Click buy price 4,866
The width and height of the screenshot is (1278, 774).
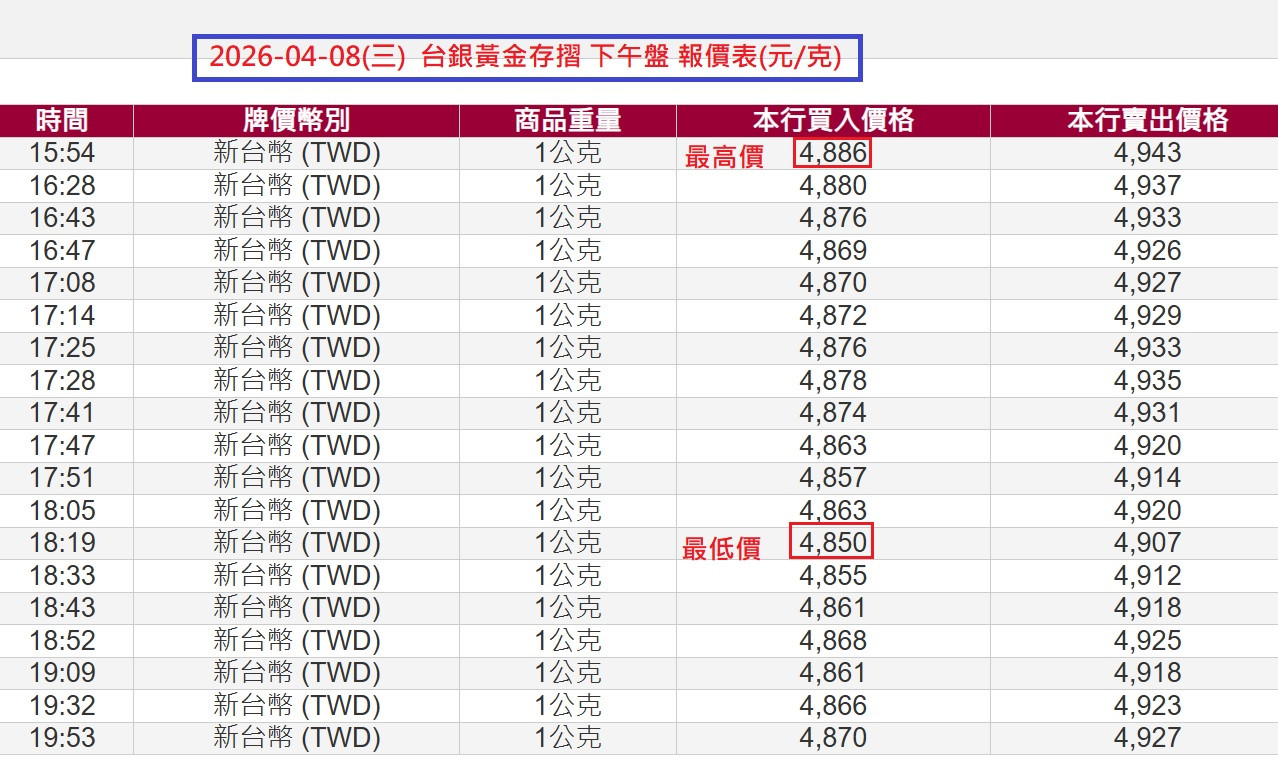833,706
